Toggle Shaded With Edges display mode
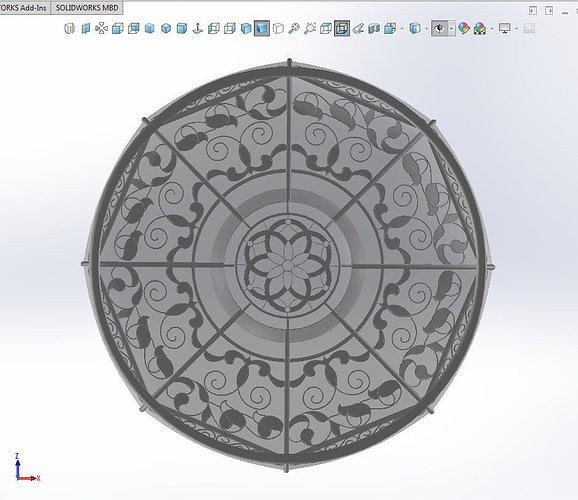The image size is (578, 500). (x=246, y=28)
